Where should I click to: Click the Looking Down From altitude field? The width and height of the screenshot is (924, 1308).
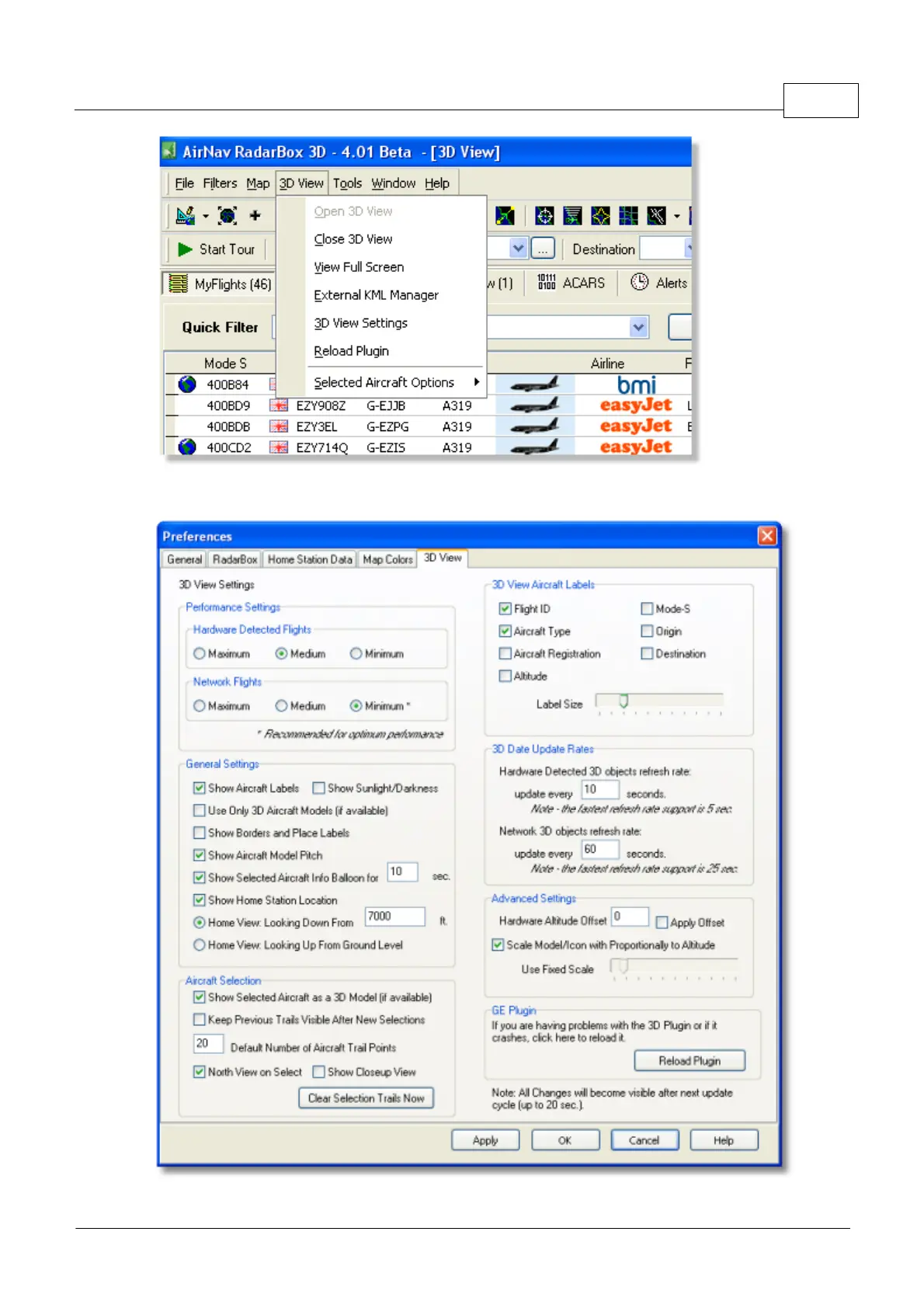click(394, 917)
